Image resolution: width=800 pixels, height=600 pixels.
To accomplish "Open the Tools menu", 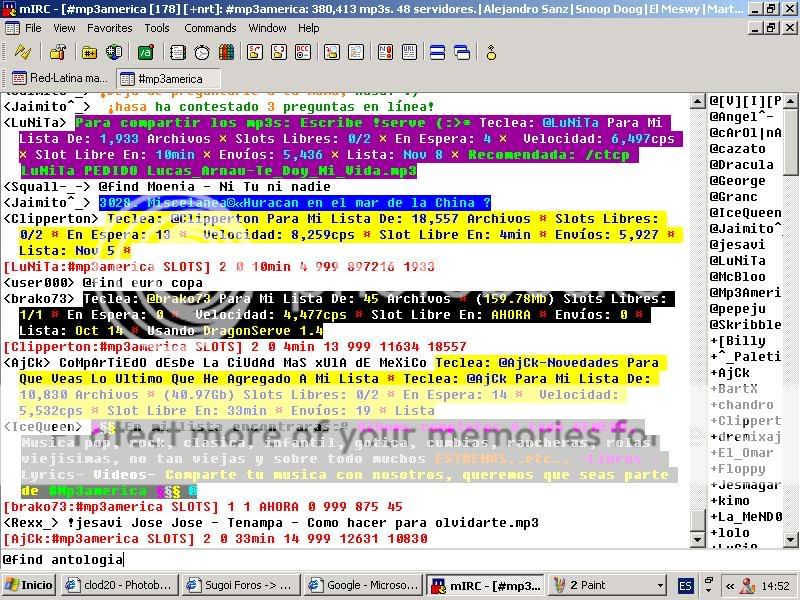I will (x=157, y=28).
